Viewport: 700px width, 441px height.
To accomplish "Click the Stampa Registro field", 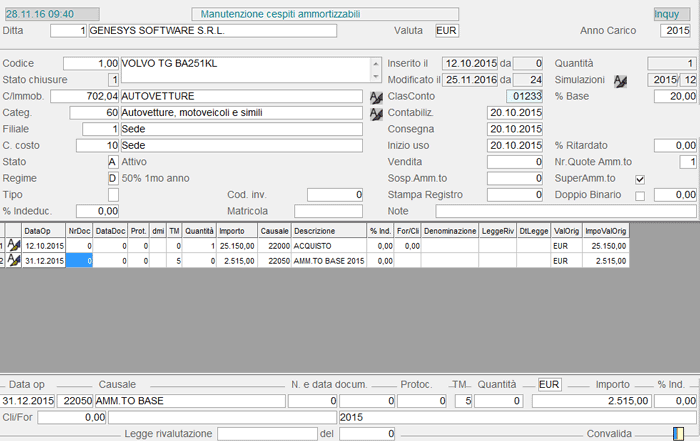I will pos(515,195).
